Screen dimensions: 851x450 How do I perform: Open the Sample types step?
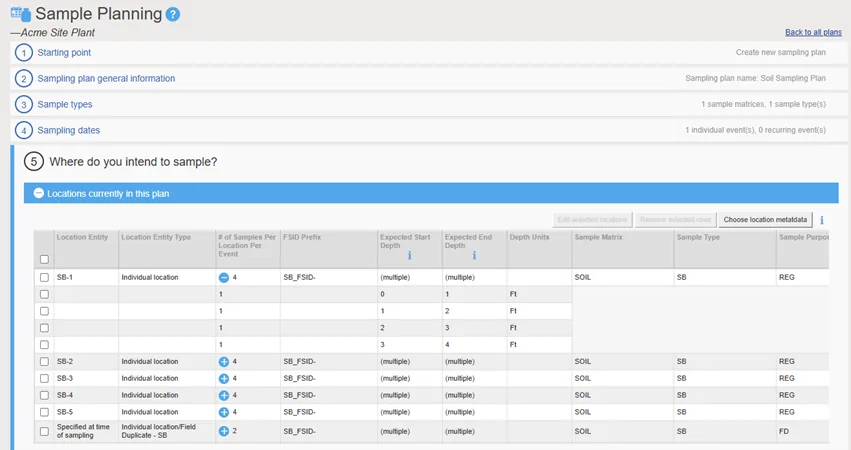pyautogui.click(x=65, y=104)
